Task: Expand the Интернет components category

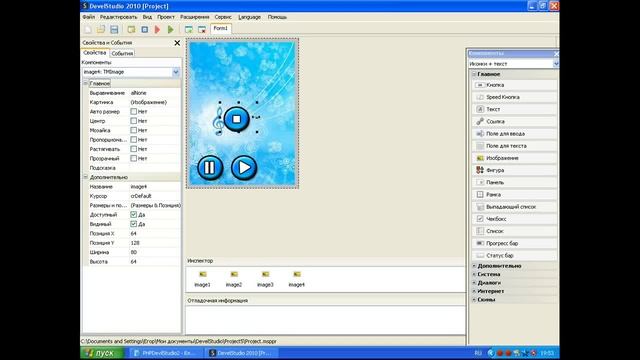Action: click(x=474, y=291)
